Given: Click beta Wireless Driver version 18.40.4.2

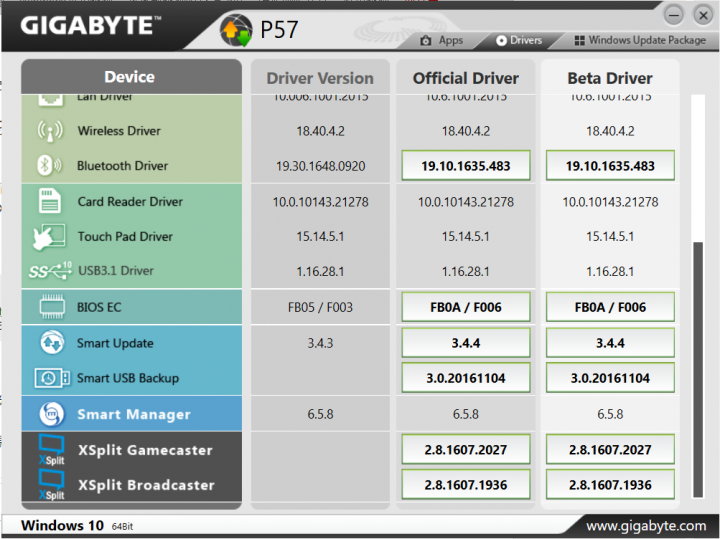Looking at the screenshot, I should click(610, 131).
